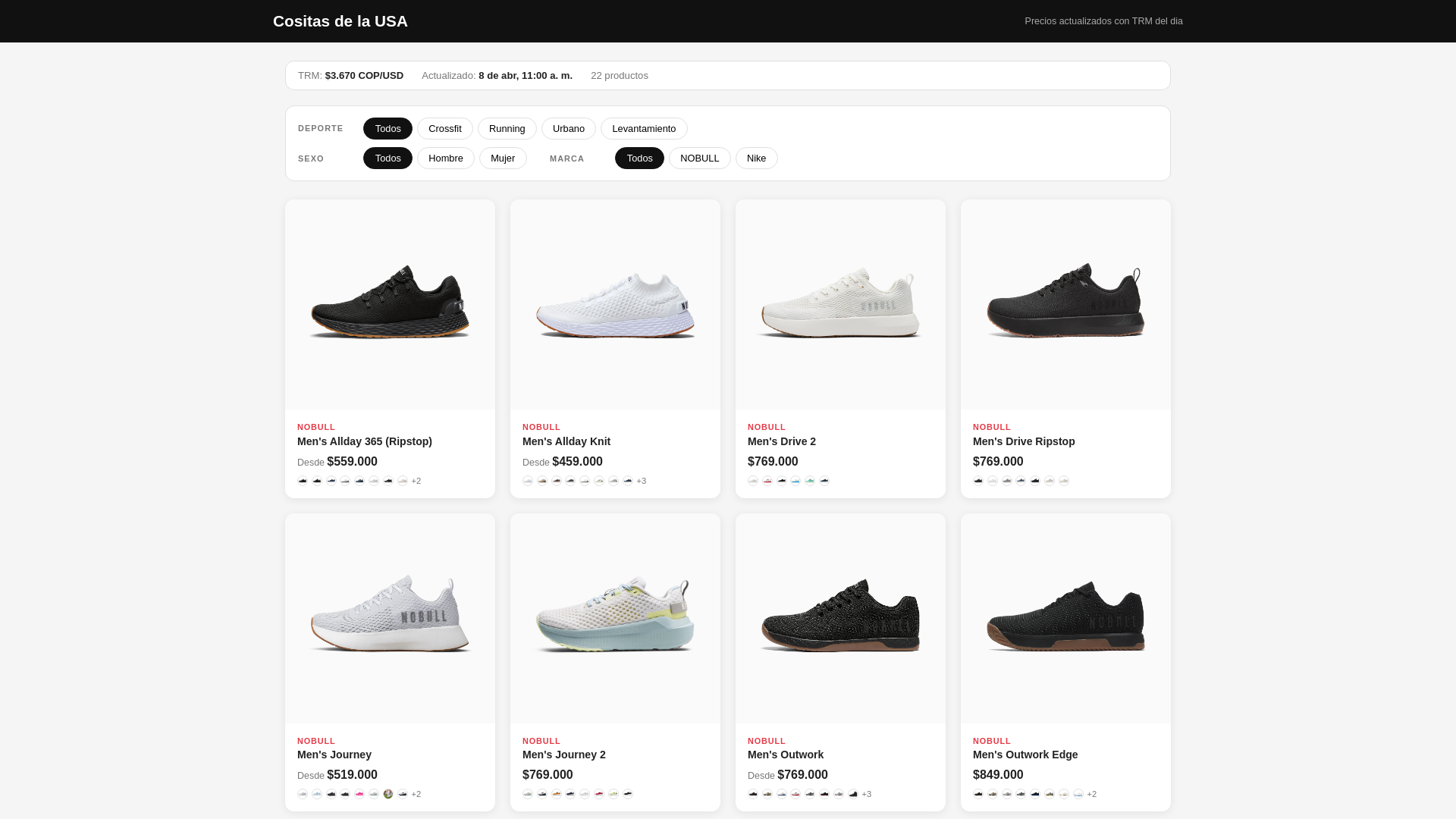The width and height of the screenshot is (1456, 819).
Task: Click the TRM $3.670 COP/USD value
Action: (364, 76)
